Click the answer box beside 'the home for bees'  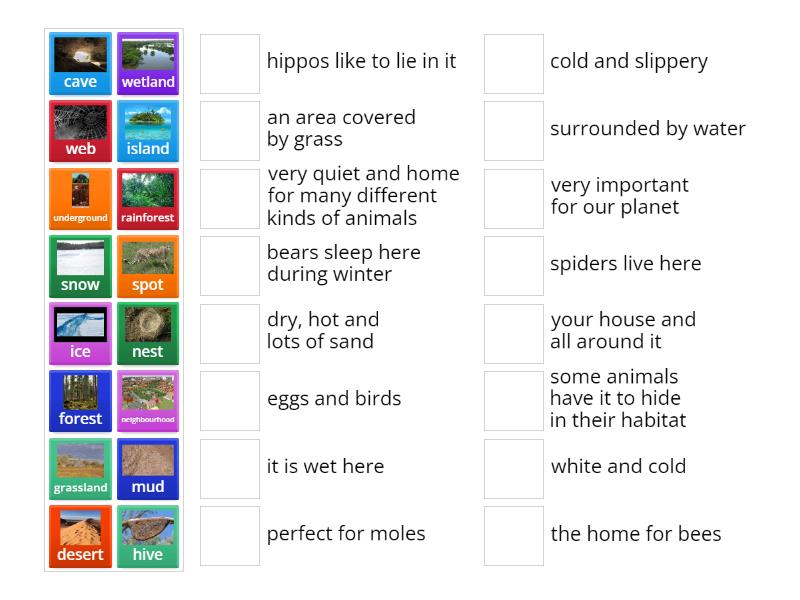point(513,535)
